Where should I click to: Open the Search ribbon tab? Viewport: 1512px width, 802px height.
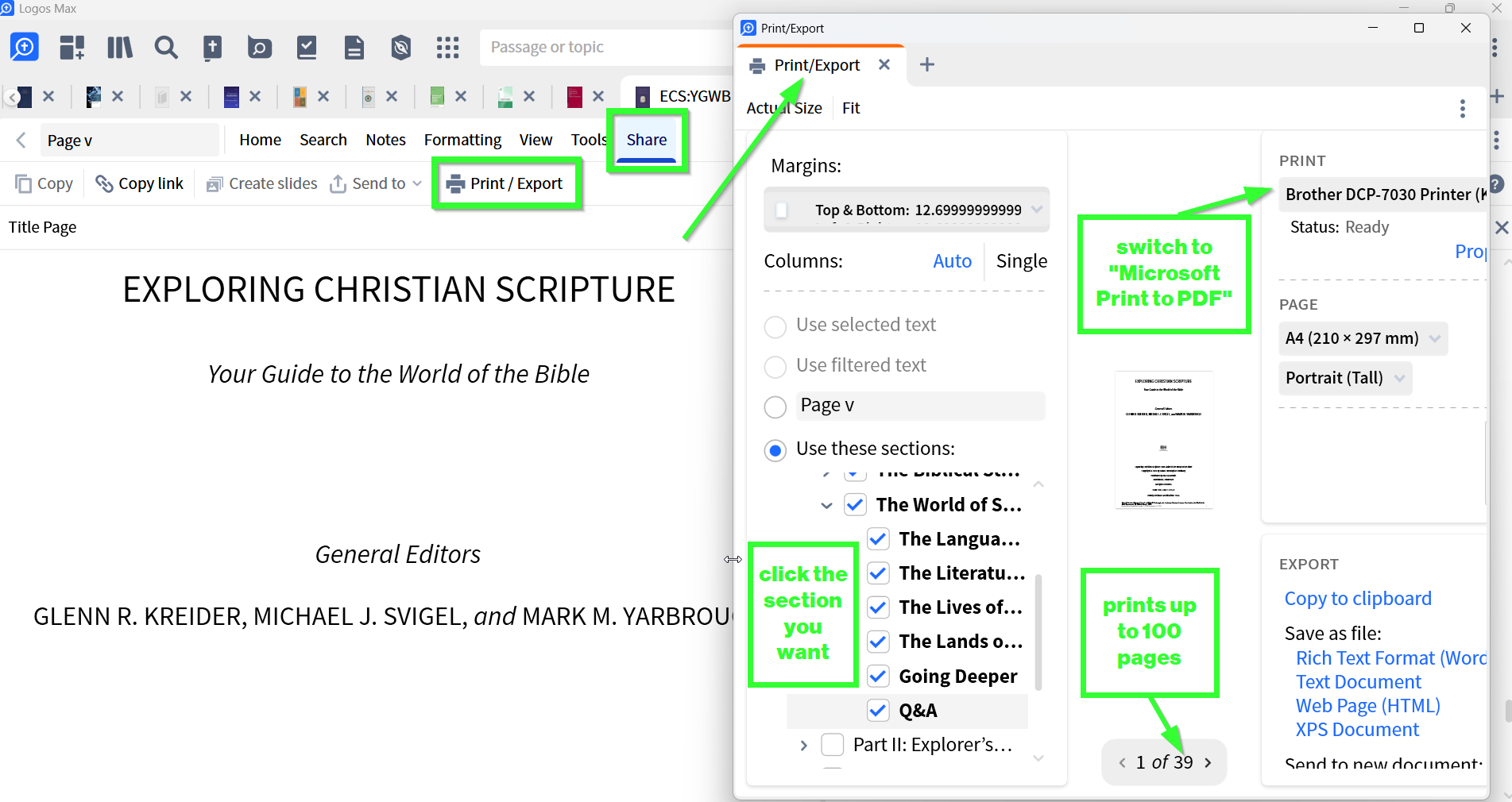click(x=323, y=140)
